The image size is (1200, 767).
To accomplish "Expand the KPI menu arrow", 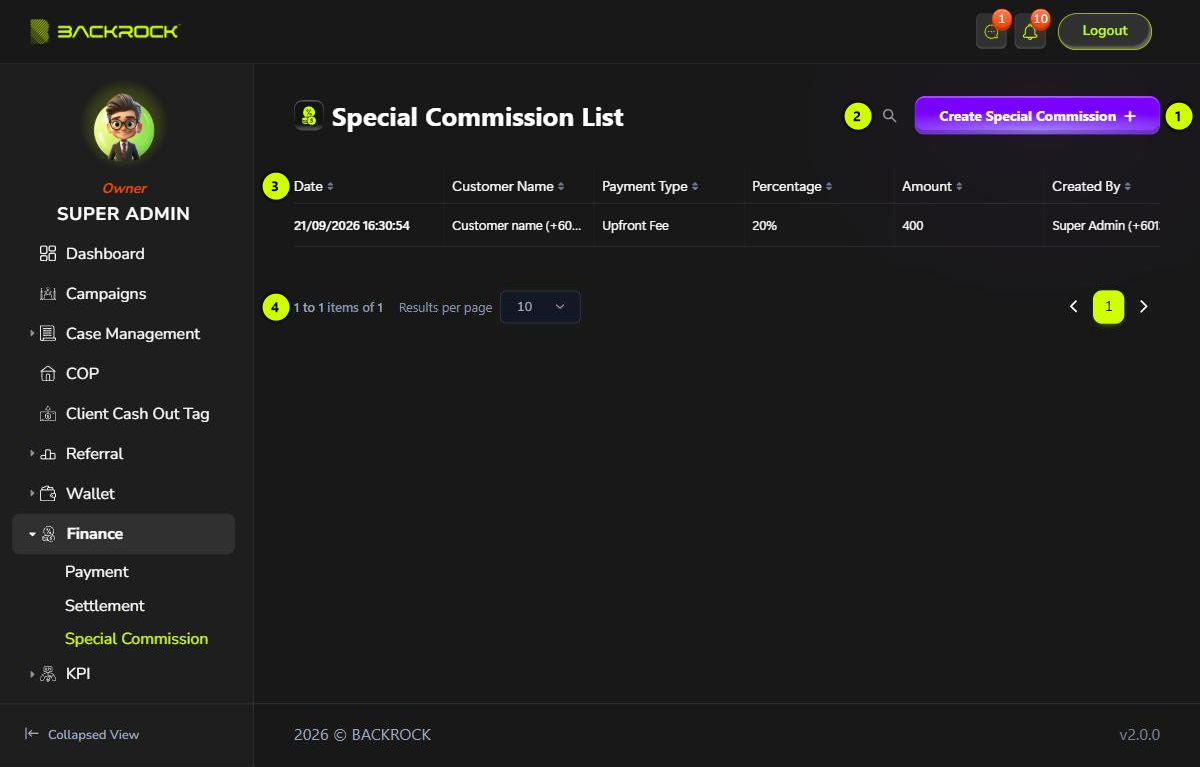I will tap(32, 674).
